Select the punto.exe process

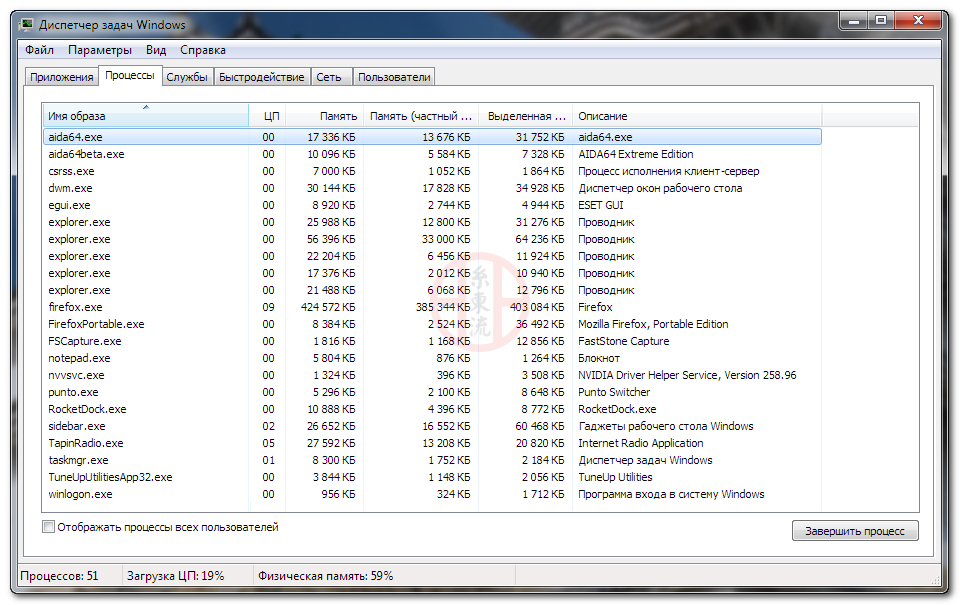(432, 392)
